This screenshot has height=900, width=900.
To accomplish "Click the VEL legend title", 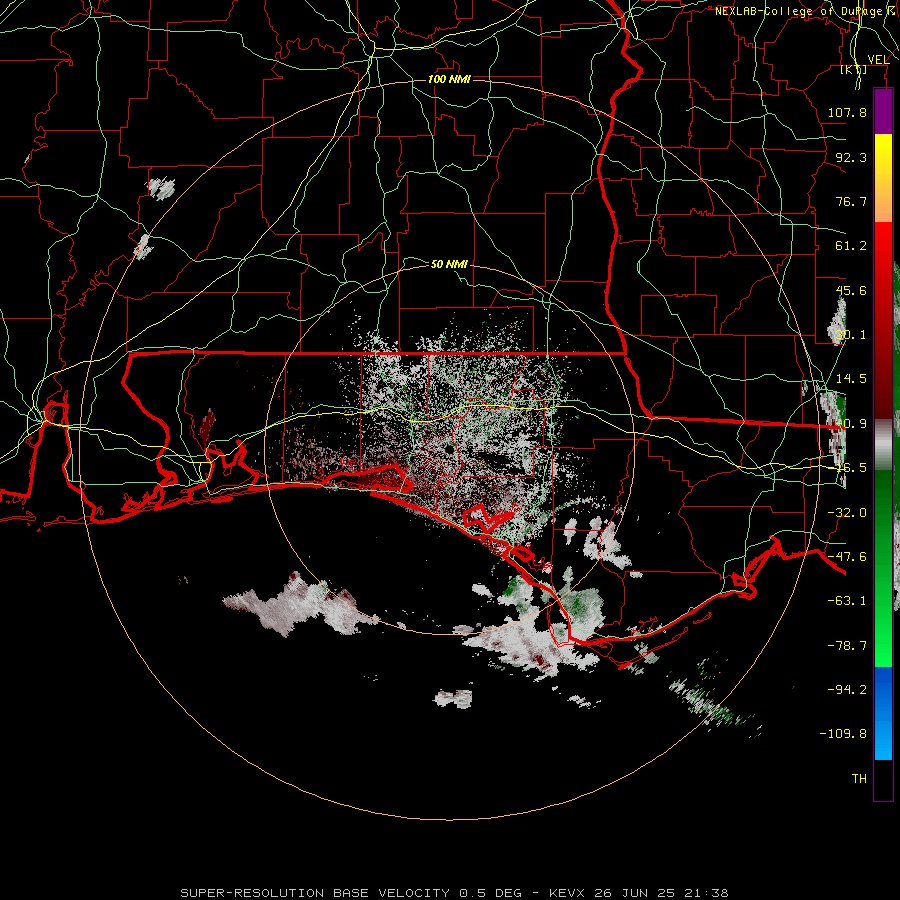I will click(x=878, y=59).
